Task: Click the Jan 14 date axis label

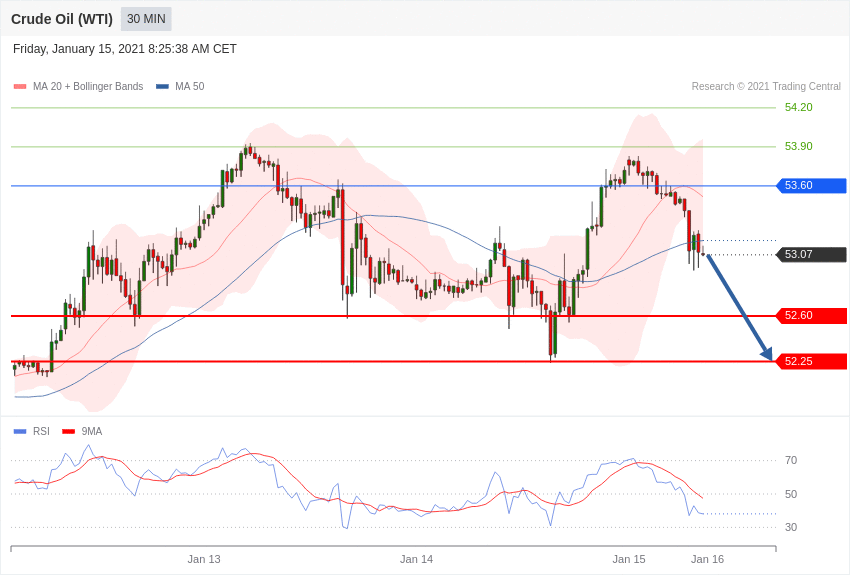Action: (x=416, y=559)
